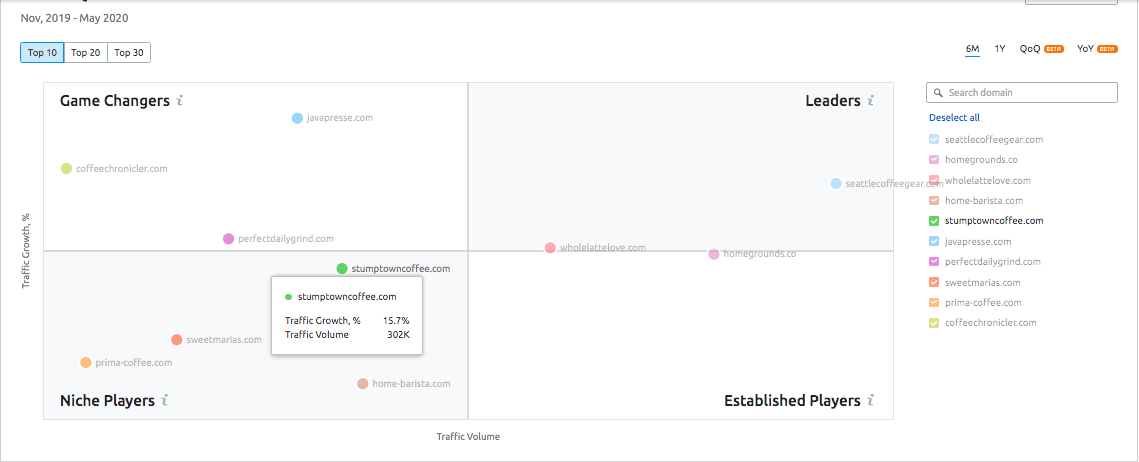Click the javapresse.com chart label
Screen dimensions: 1139x462
pos(340,118)
